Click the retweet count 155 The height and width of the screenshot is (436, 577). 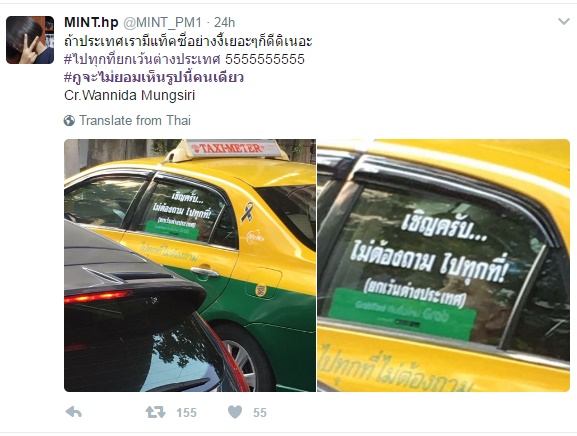tap(187, 413)
